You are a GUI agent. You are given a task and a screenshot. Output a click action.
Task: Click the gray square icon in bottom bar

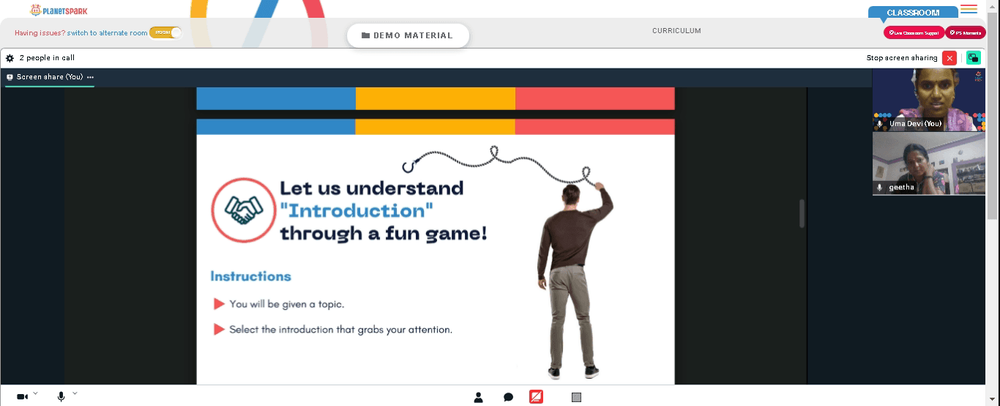577,397
